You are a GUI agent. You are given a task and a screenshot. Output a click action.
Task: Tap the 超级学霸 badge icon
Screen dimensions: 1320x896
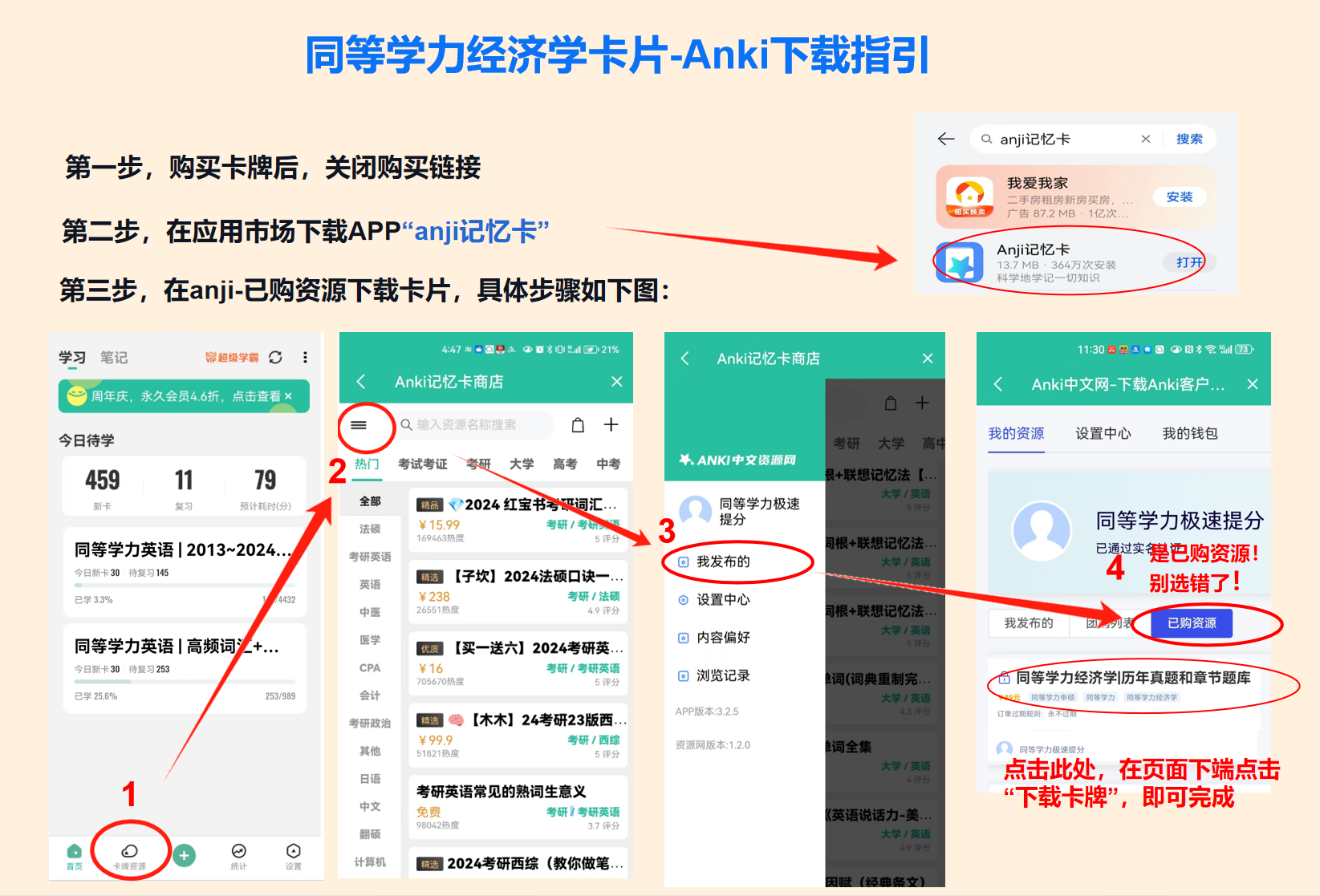(x=232, y=357)
